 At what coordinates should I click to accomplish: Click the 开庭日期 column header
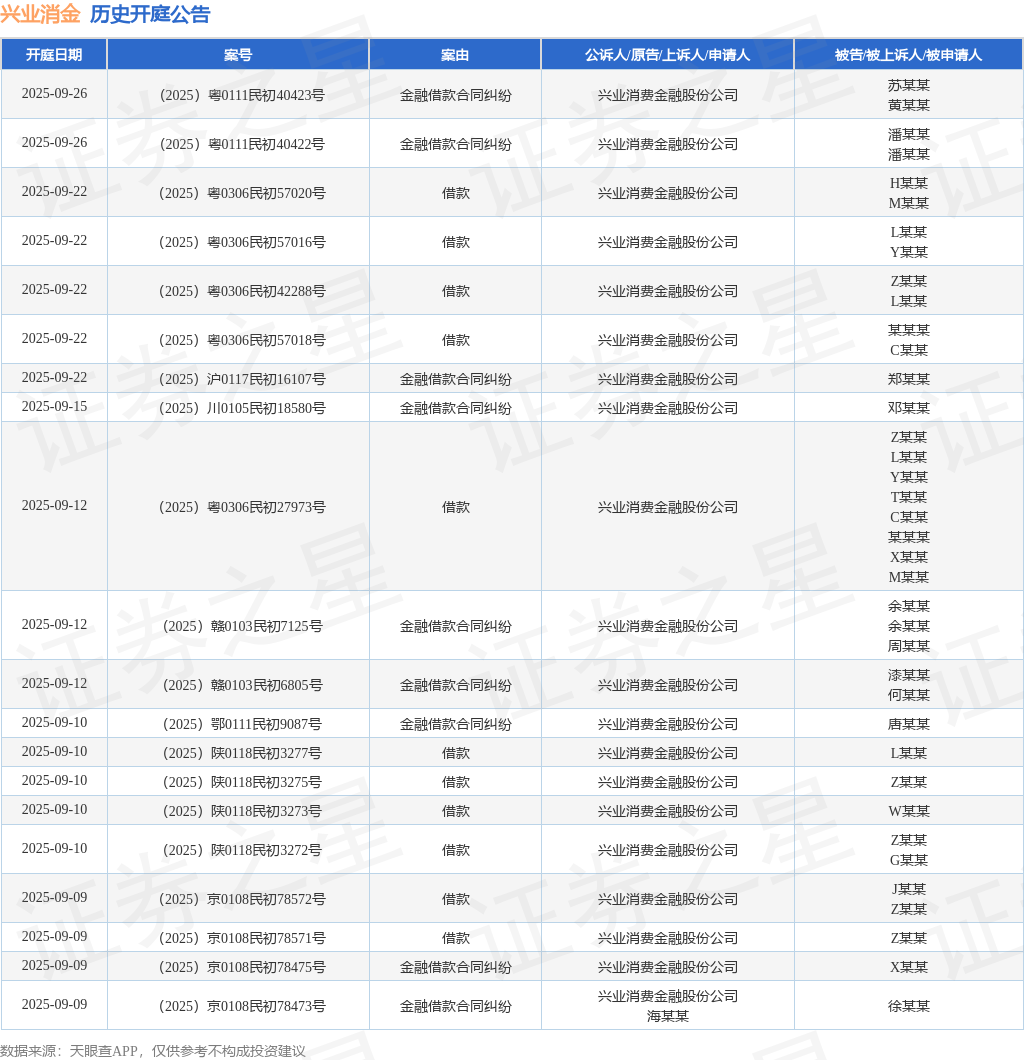(x=54, y=55)
